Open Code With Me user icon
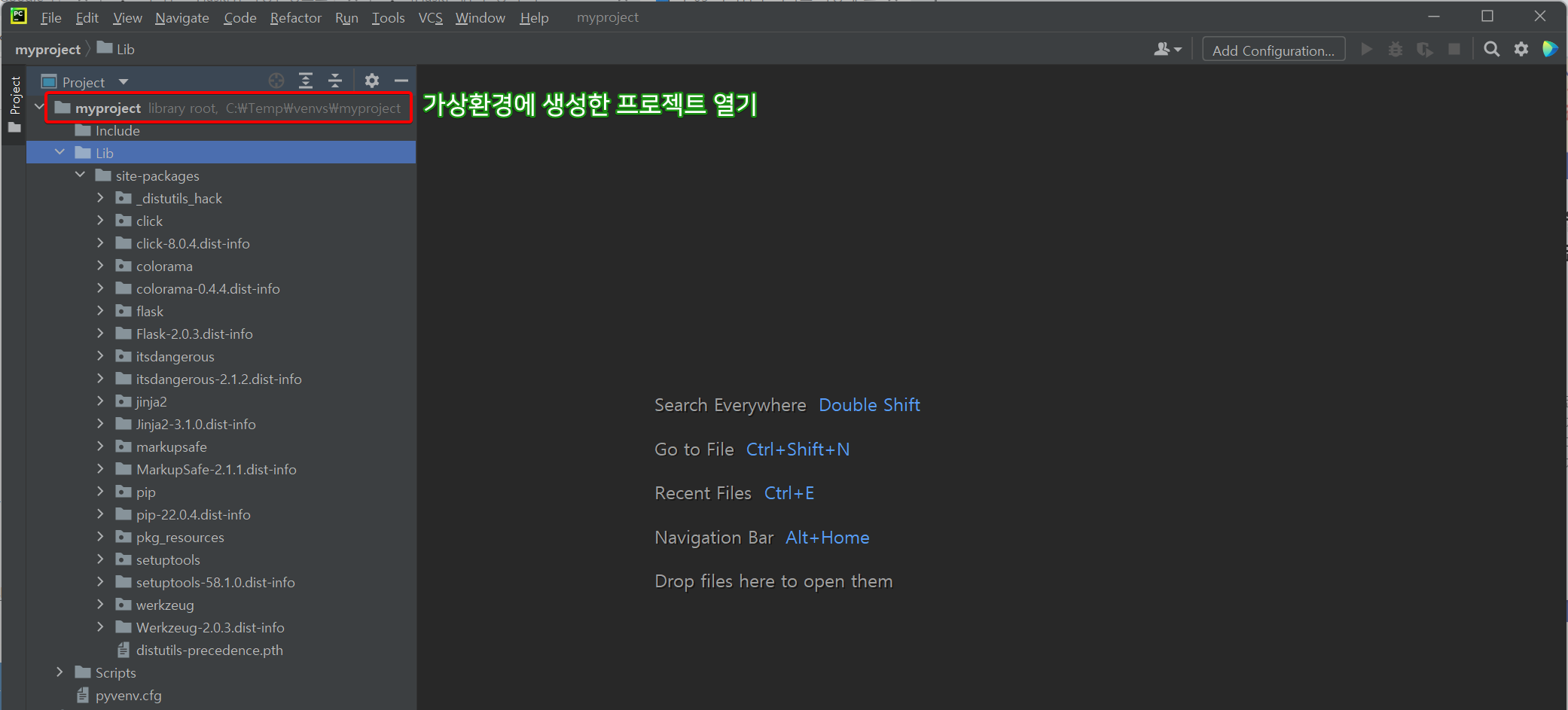 click(x=1167, y=50)
